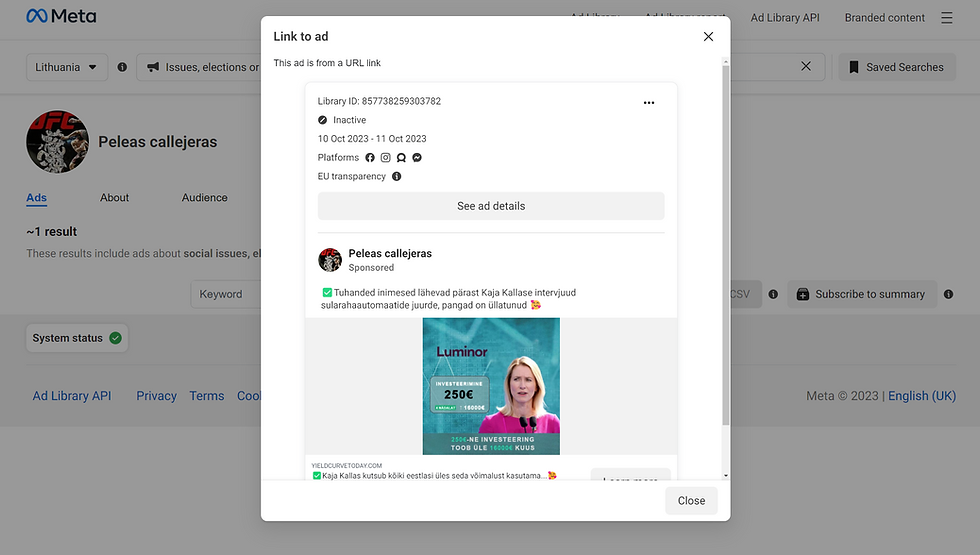Viewport: 980px width, 555px height.
Task: Click the Audience Network platform icon
Action: point(401,158)
